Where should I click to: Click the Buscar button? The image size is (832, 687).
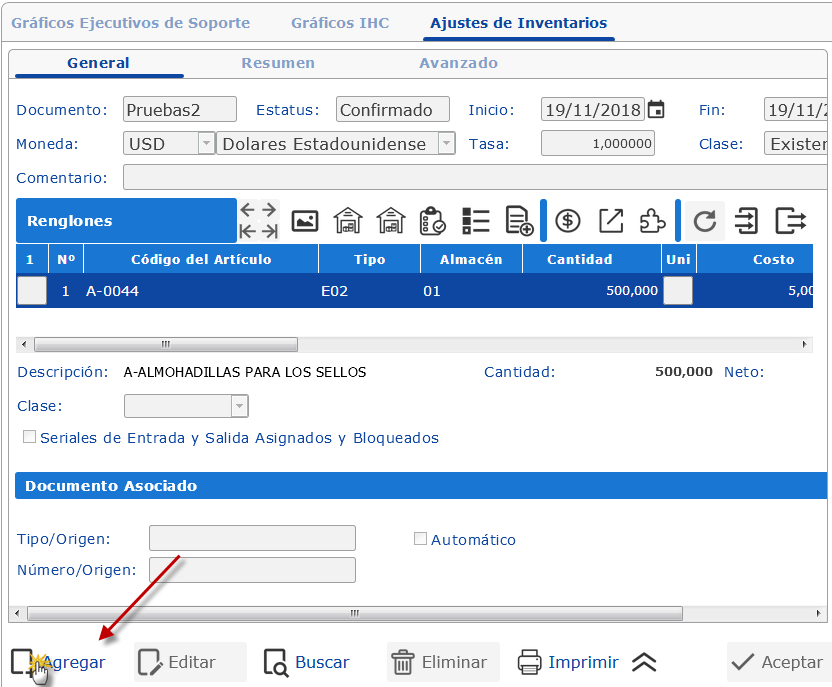(307, 662)
